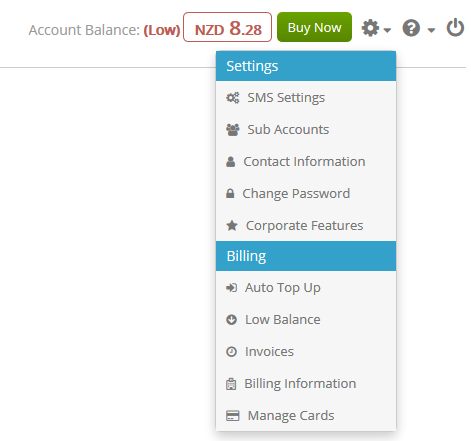Choose Low Balance in Billing section
Viewport: 471px width, 441px height.
306,320
